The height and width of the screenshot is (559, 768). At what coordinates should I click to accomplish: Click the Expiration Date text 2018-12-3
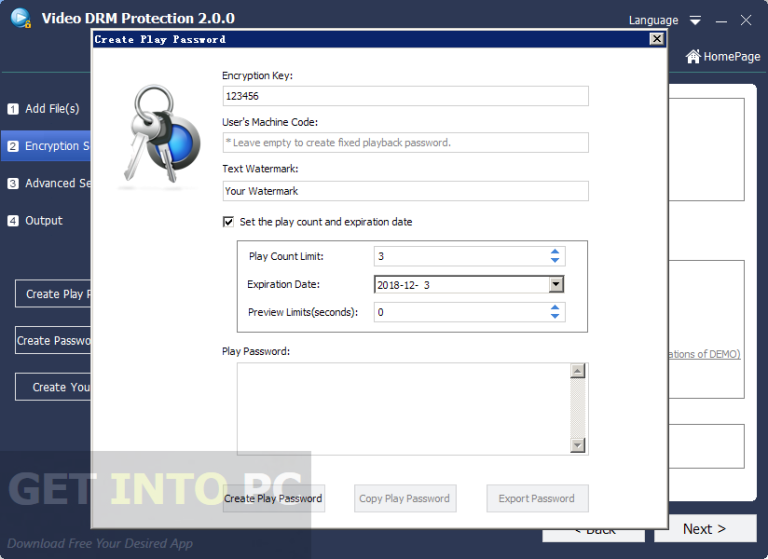tap(404, 285)
